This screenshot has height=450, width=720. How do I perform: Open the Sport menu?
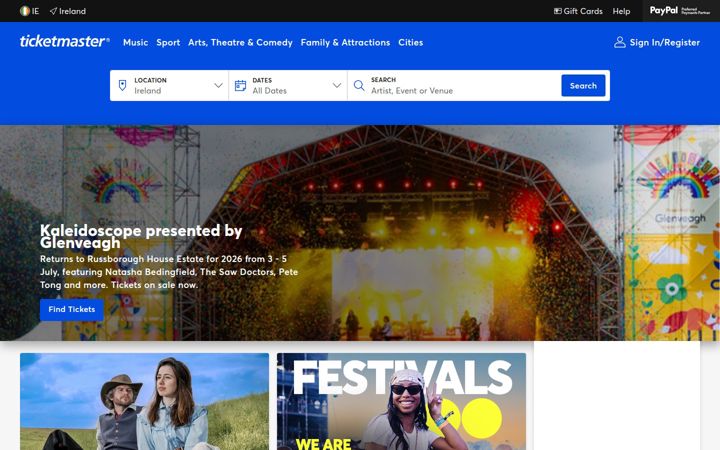(x=168, y=42)
